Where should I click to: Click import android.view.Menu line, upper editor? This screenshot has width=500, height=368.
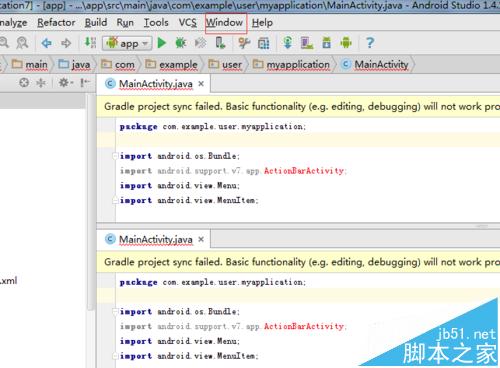pyautogui.click(x=180, y=185)
